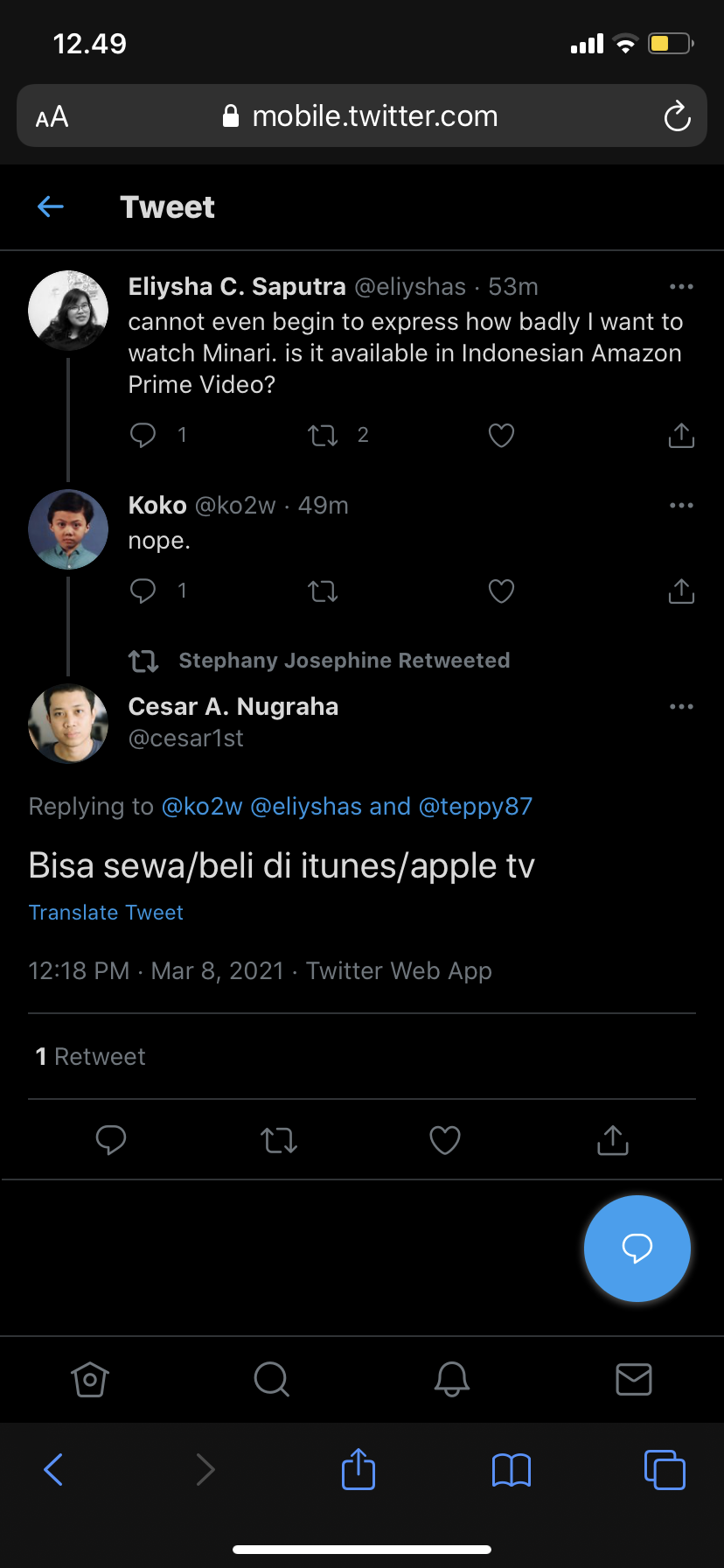Click the Translate Tweet link
This screenshot has height=1568, width=724.
tap(106, 913)
